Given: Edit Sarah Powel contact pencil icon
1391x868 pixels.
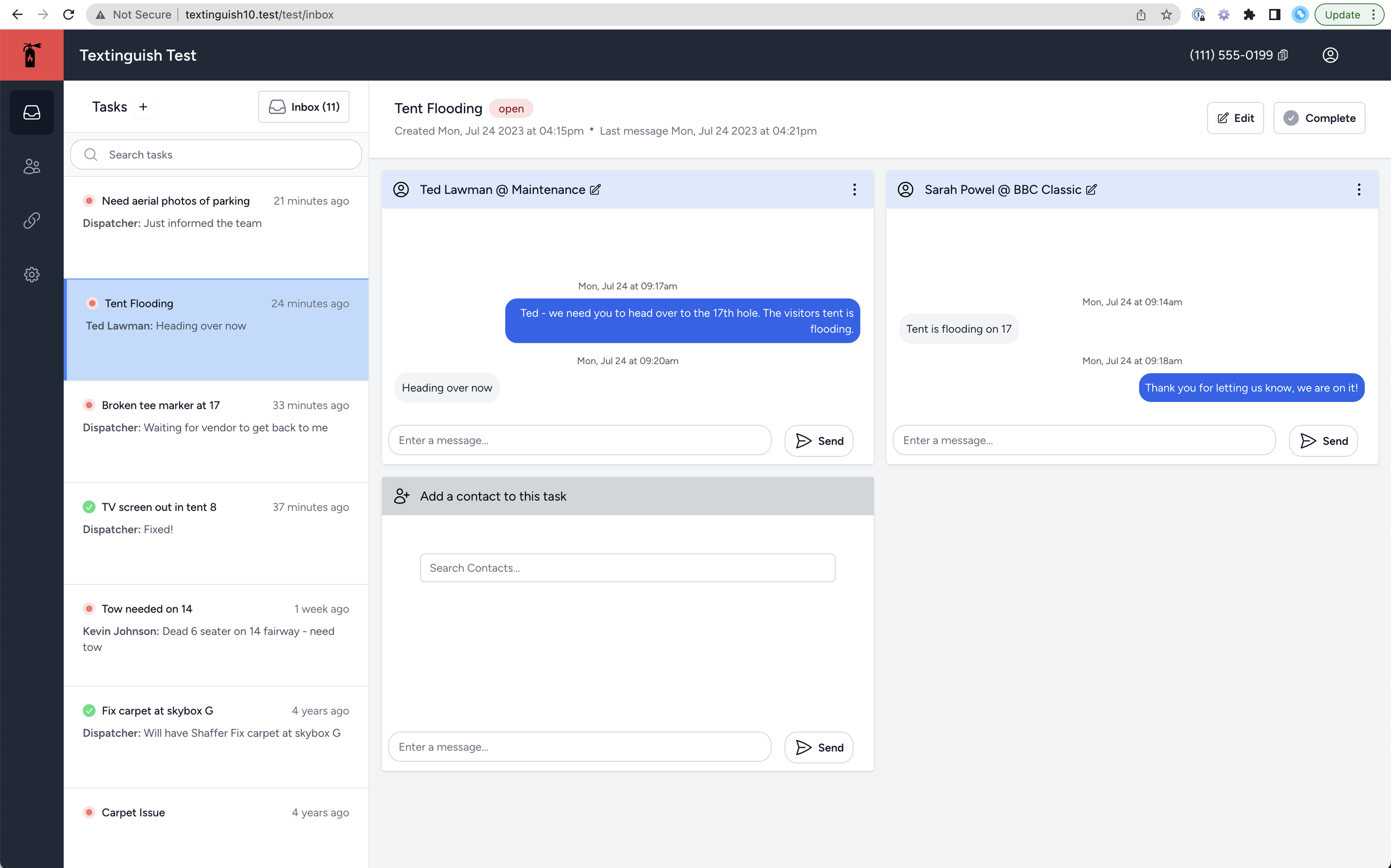Looking at the screenshot, I should click(x=1091, y=190).
